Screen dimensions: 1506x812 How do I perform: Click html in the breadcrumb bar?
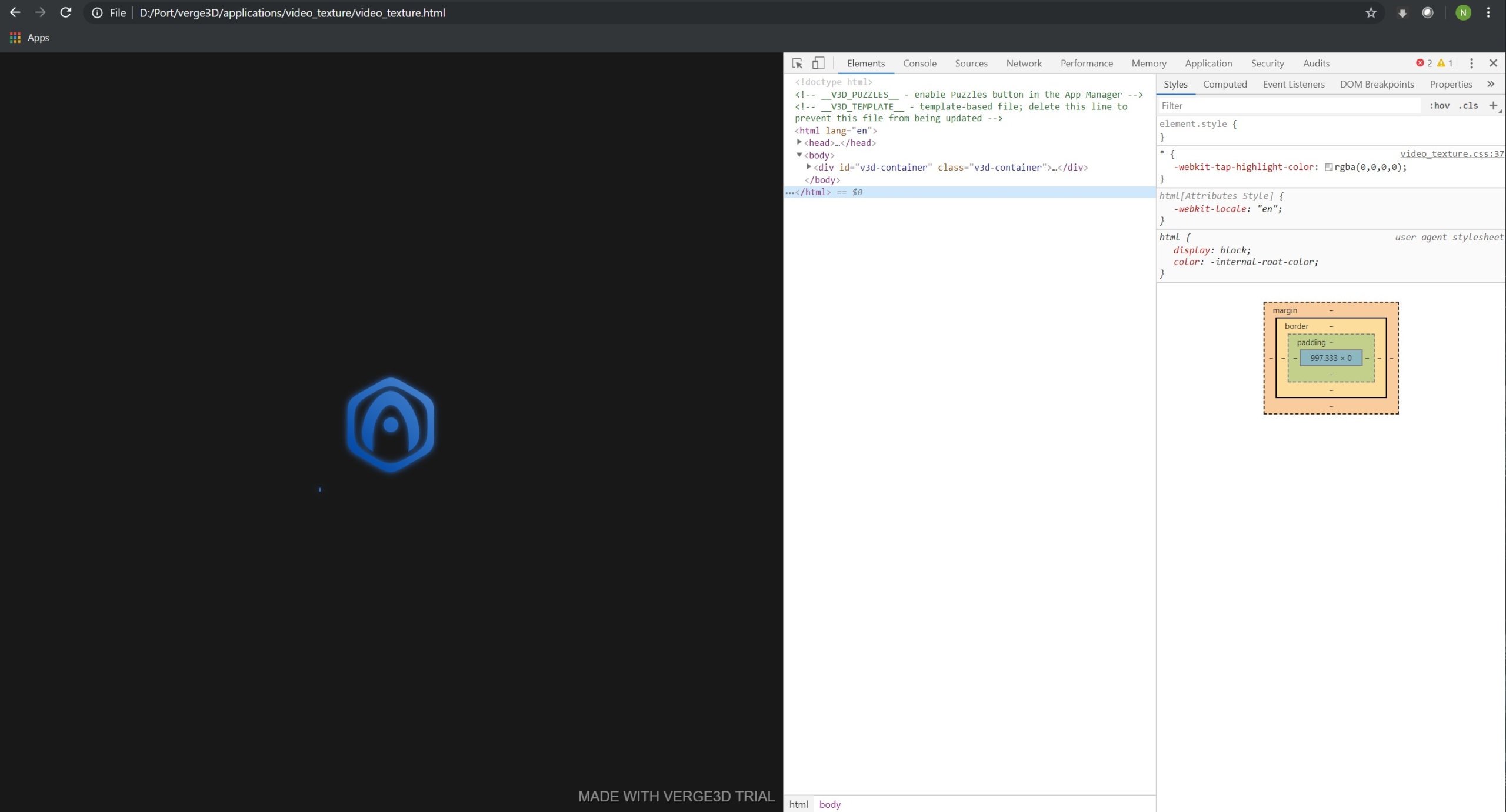pyautogui.click(x=798, y=804)
